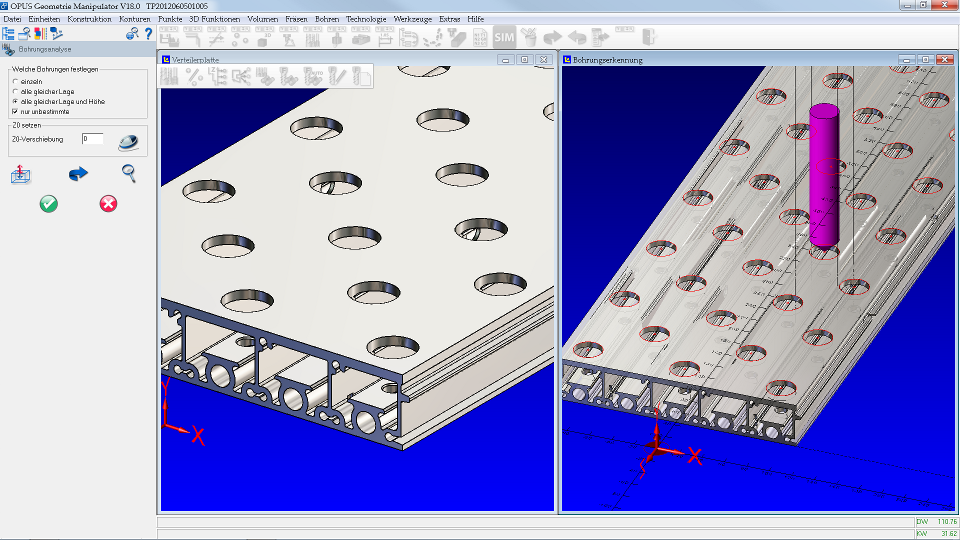Open the Technologie menu
The width and height of the screenshot is (960, 540).
366,19
